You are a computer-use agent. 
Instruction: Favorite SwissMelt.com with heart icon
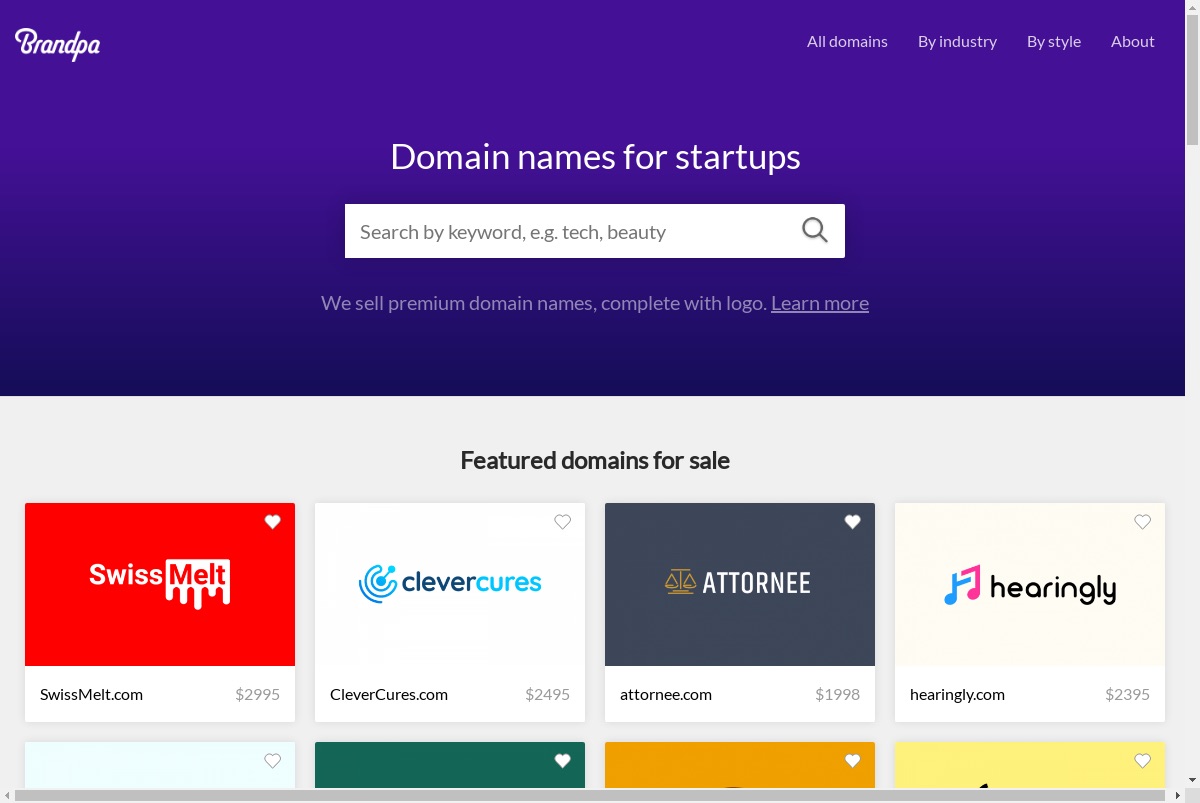(272, 522)
